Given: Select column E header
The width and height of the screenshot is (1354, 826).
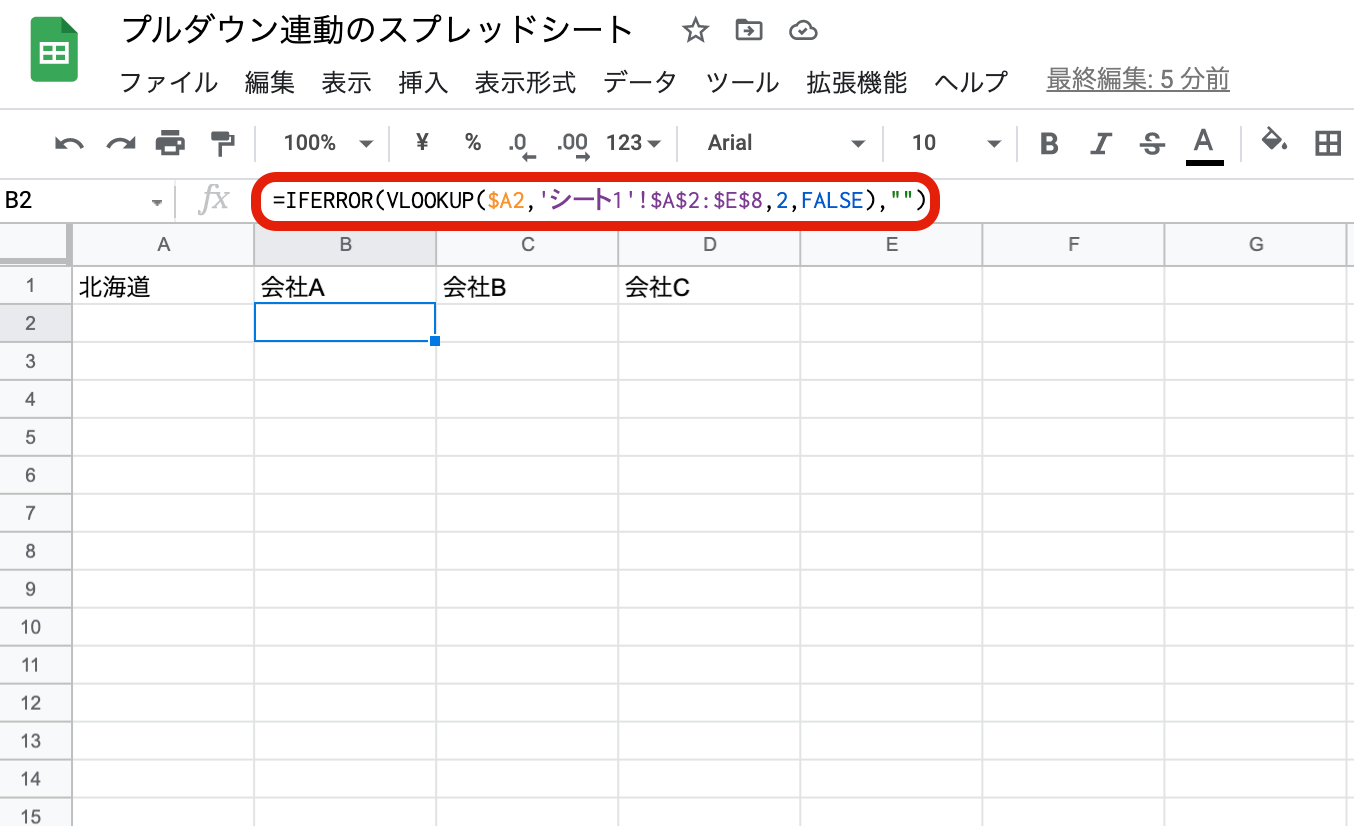Looking at the screenshot, I should [x=891, y=244].
